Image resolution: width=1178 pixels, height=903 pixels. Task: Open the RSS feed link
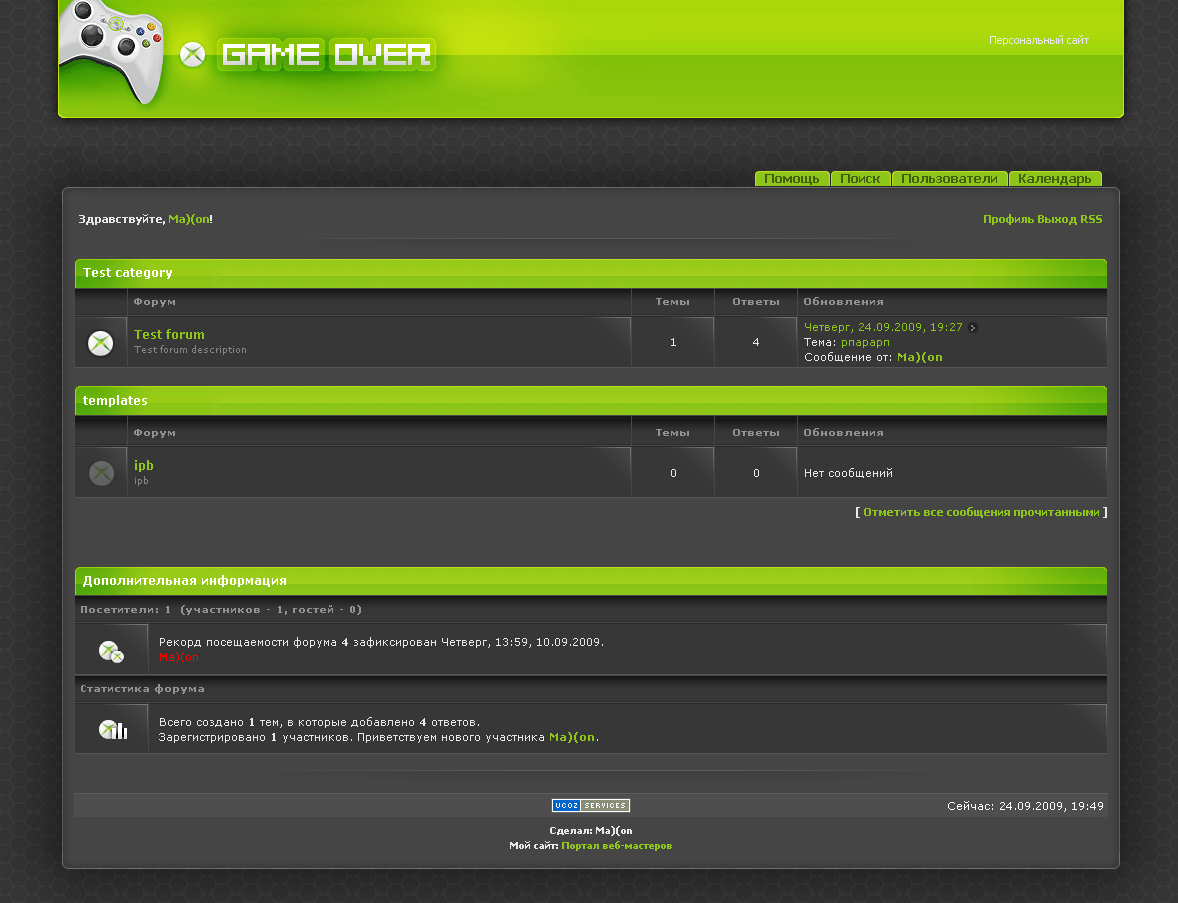[1091, 219]
